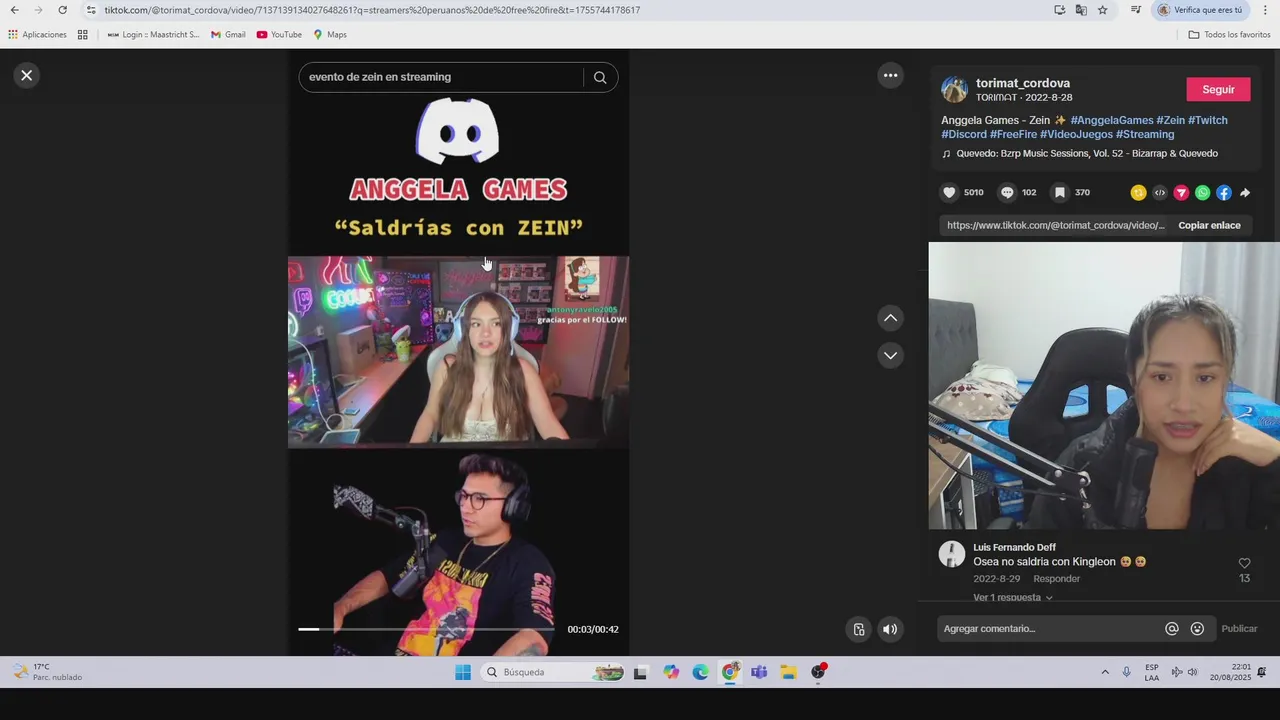Viewport: 1280px width, 720px height.
Task: Open Luis Fernando Deff's avatar
Action: (x=952, y=554)
